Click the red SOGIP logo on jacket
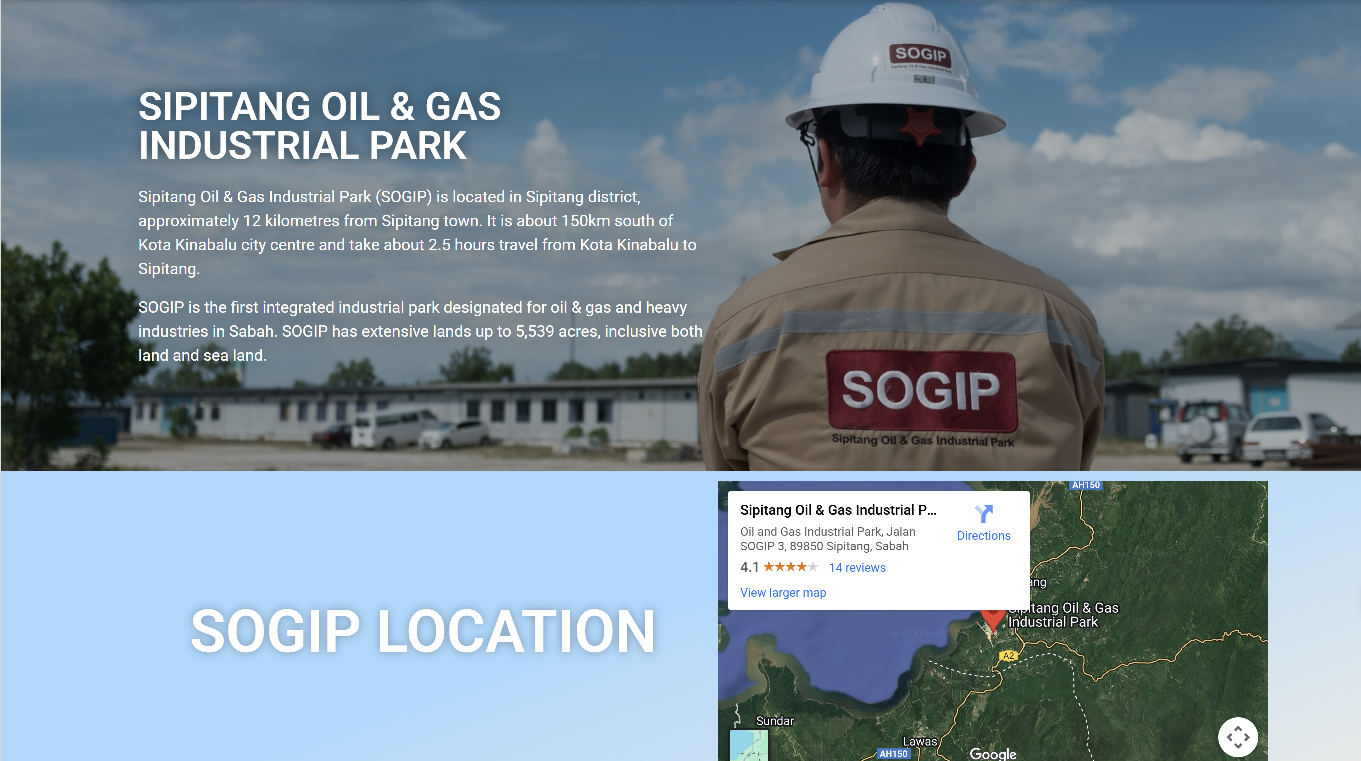Screen dimensions: 1361x761 [x=921, y=390]
